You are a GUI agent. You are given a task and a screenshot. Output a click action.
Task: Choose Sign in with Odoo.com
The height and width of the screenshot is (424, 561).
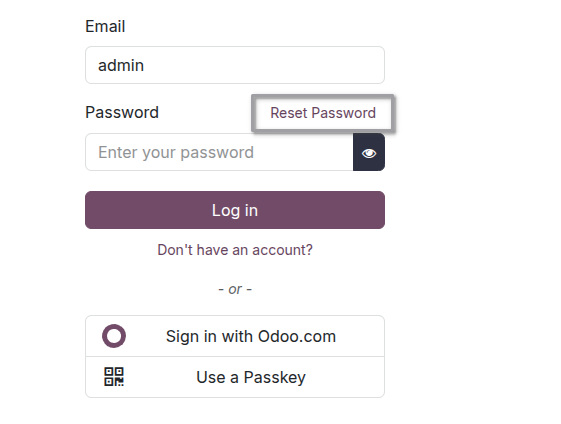pos(235,336)
